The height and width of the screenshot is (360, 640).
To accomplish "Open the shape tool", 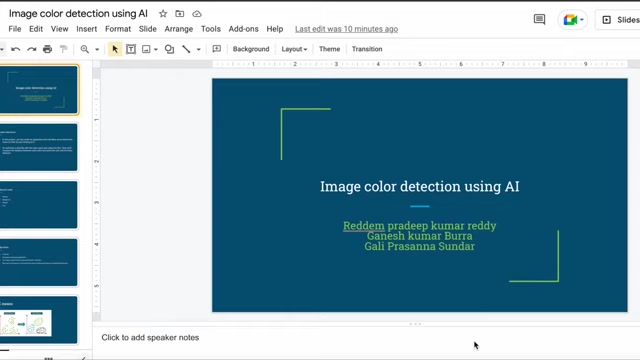I will pyautogui.click(x=169, y=49).
